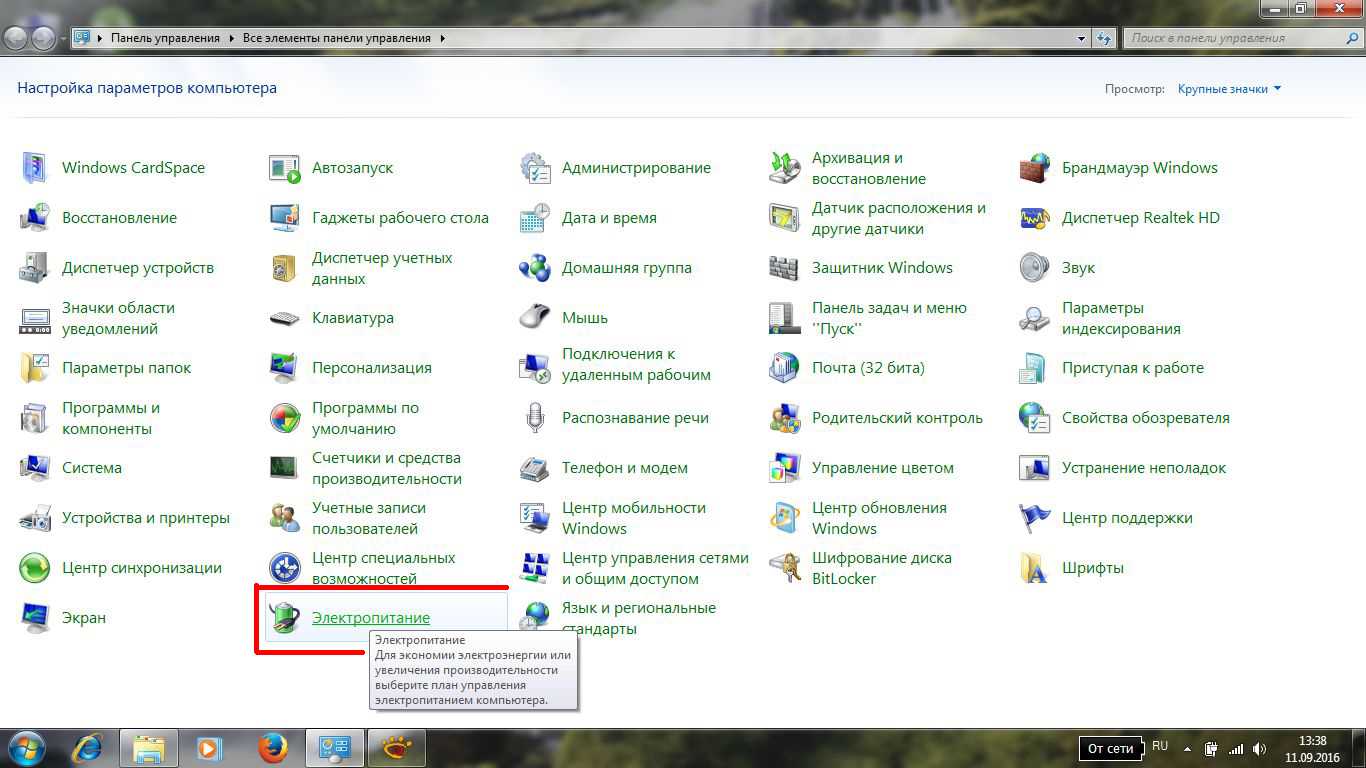The height and width of the screenshot is (768, 1366).
Task: Open the Шрифты fonts folder icon
Action: point(1035,568)
